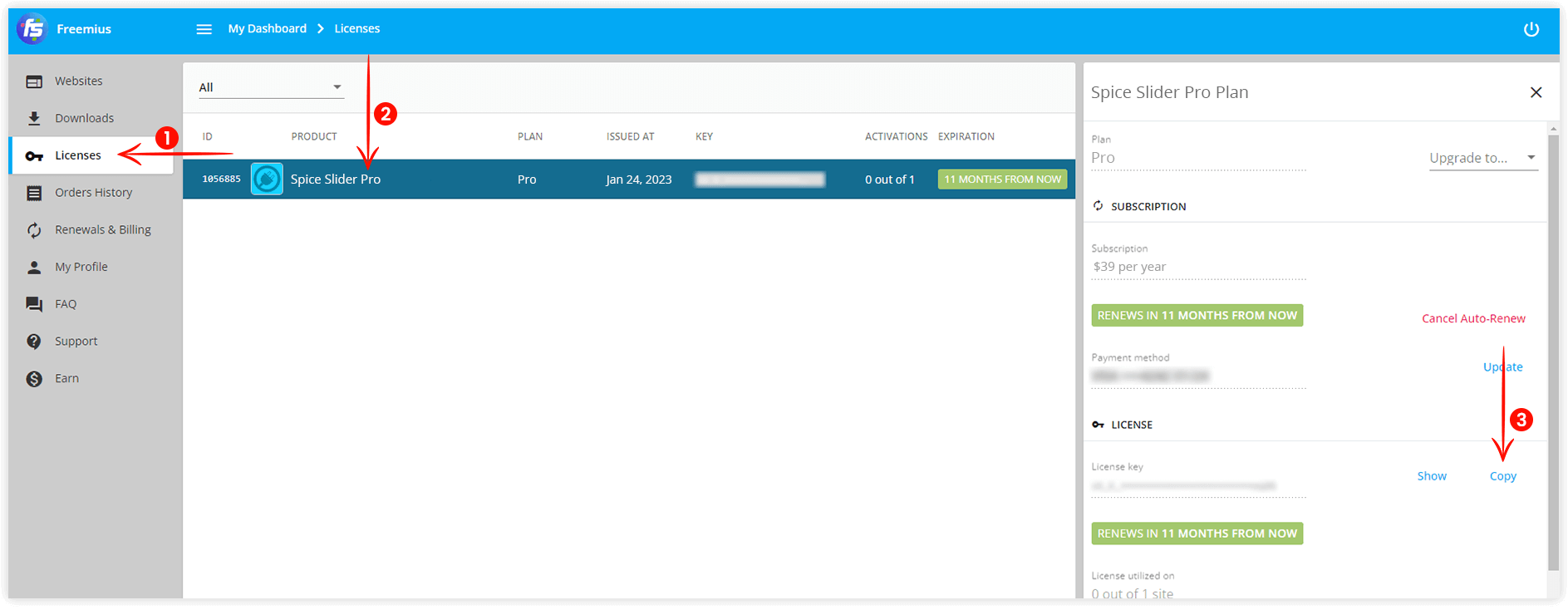Screen dimensions: 1568x610
Task: Click the 11 MONTHS FROM NOW table badge
Action: pyautogui.click(x=1002, y=180)
